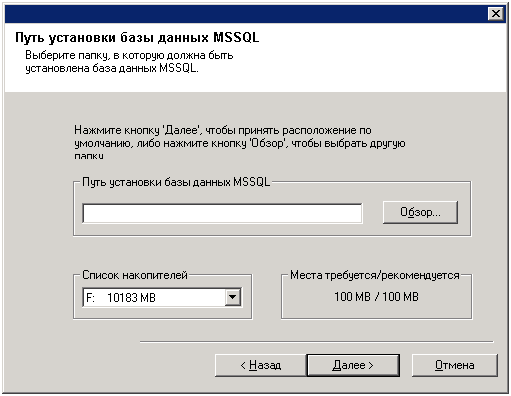511x396 pixels.
Task: Click the 'Места требуется/рекомендуется' label
Action: coord(375,275)
